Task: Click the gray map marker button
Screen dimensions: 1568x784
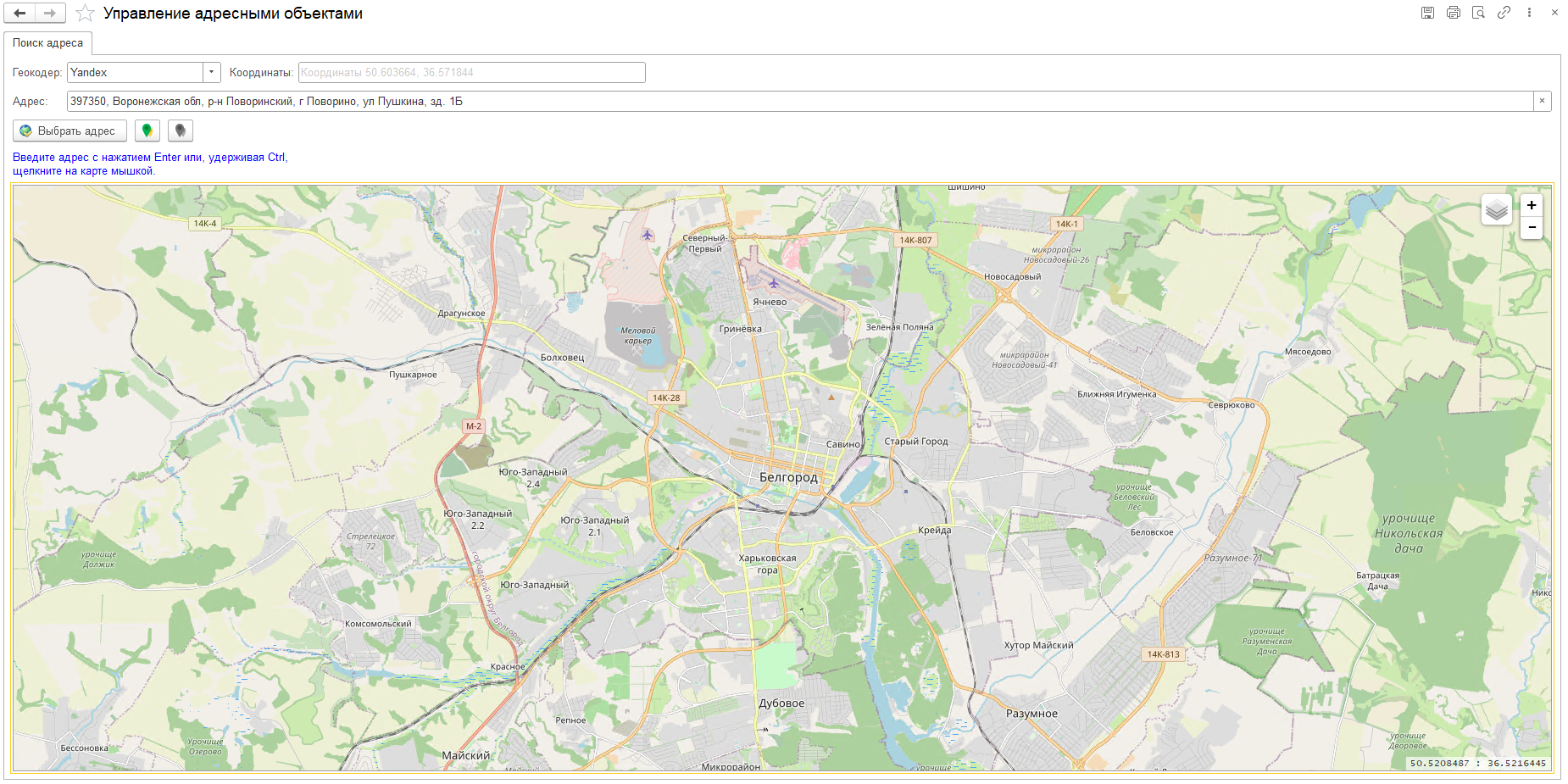Action: (x=181, y=131)
